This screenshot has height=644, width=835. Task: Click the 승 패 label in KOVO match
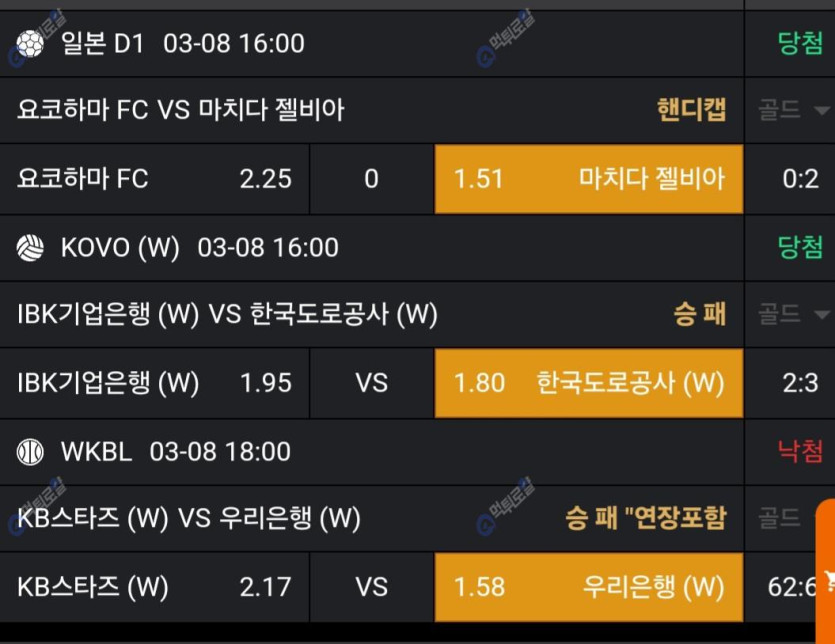(699, 315)
